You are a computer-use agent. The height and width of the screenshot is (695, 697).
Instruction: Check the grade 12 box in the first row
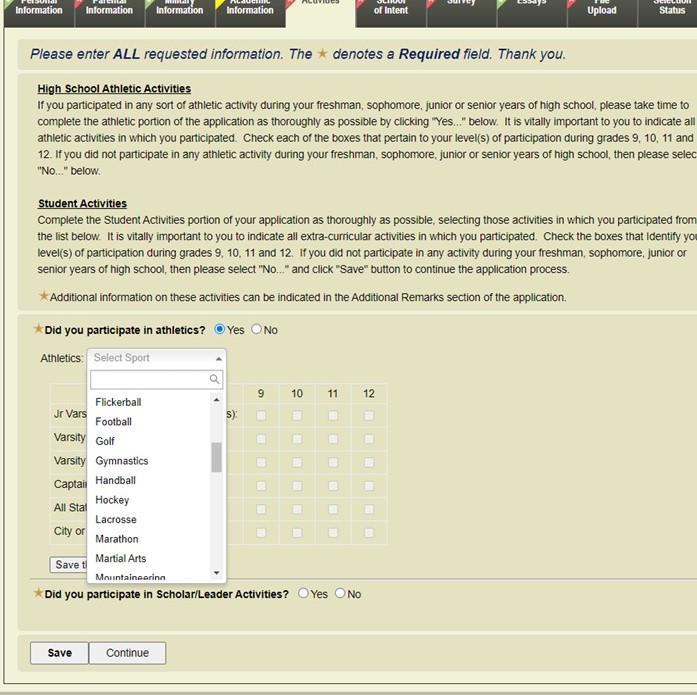click(x=369, y=415)
